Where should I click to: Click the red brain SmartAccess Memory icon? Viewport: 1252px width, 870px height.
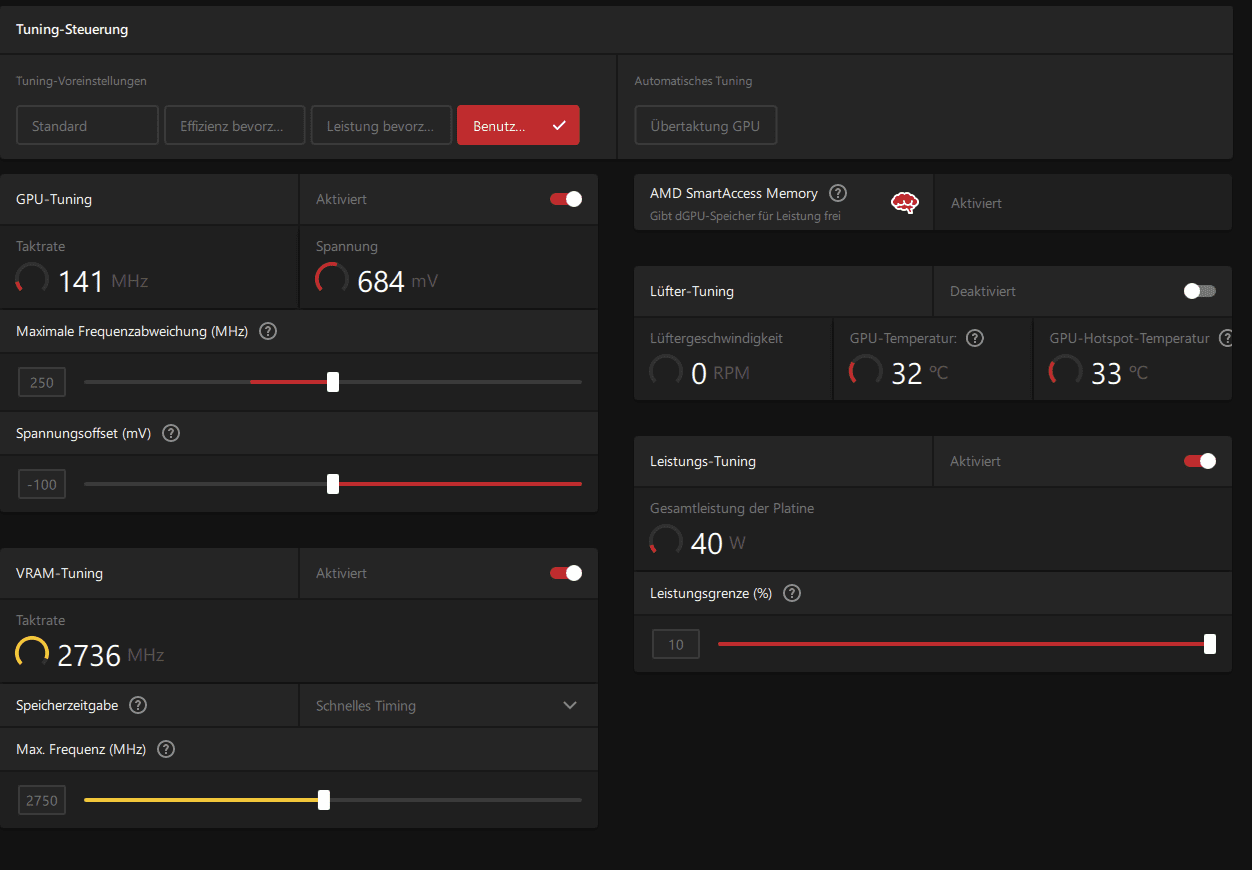[905, 203]
